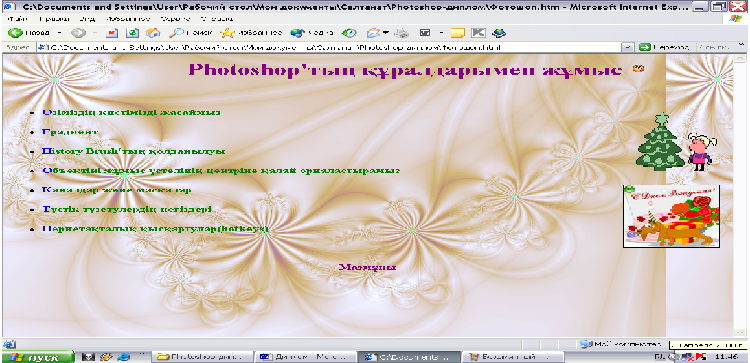Open the hotkeys keyboard shortcuts link
The width and height of the screenshot is (750, 363).
click(x=155, y=229)
